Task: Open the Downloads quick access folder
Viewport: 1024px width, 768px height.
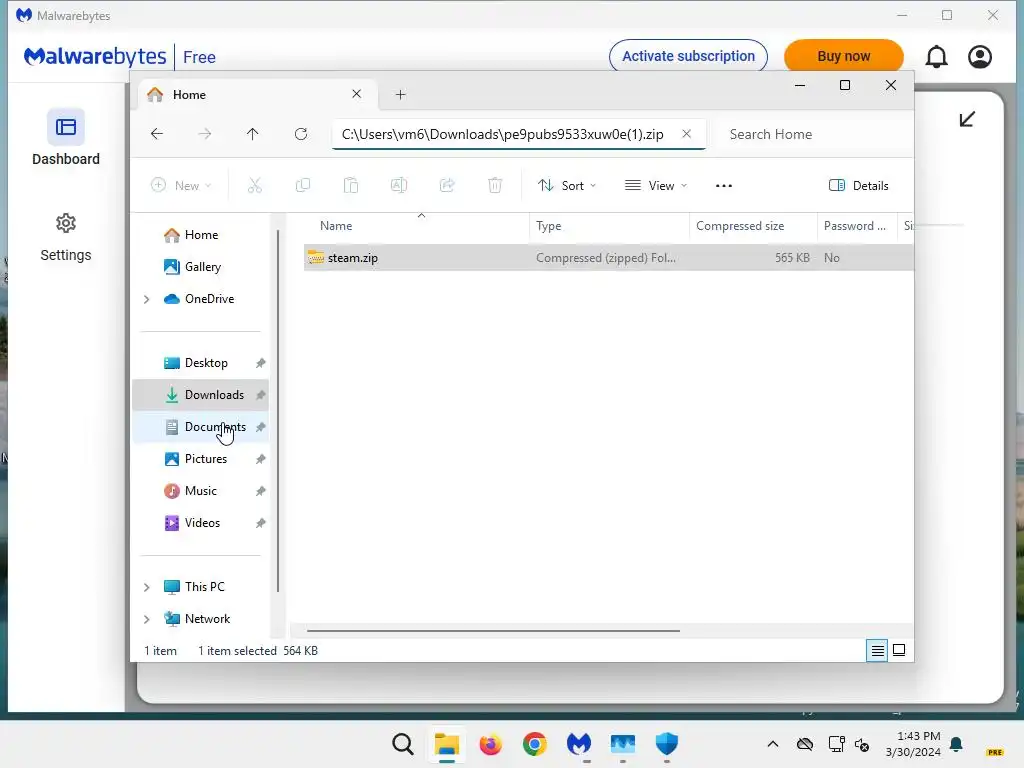Action: click(x=200, y=395)
